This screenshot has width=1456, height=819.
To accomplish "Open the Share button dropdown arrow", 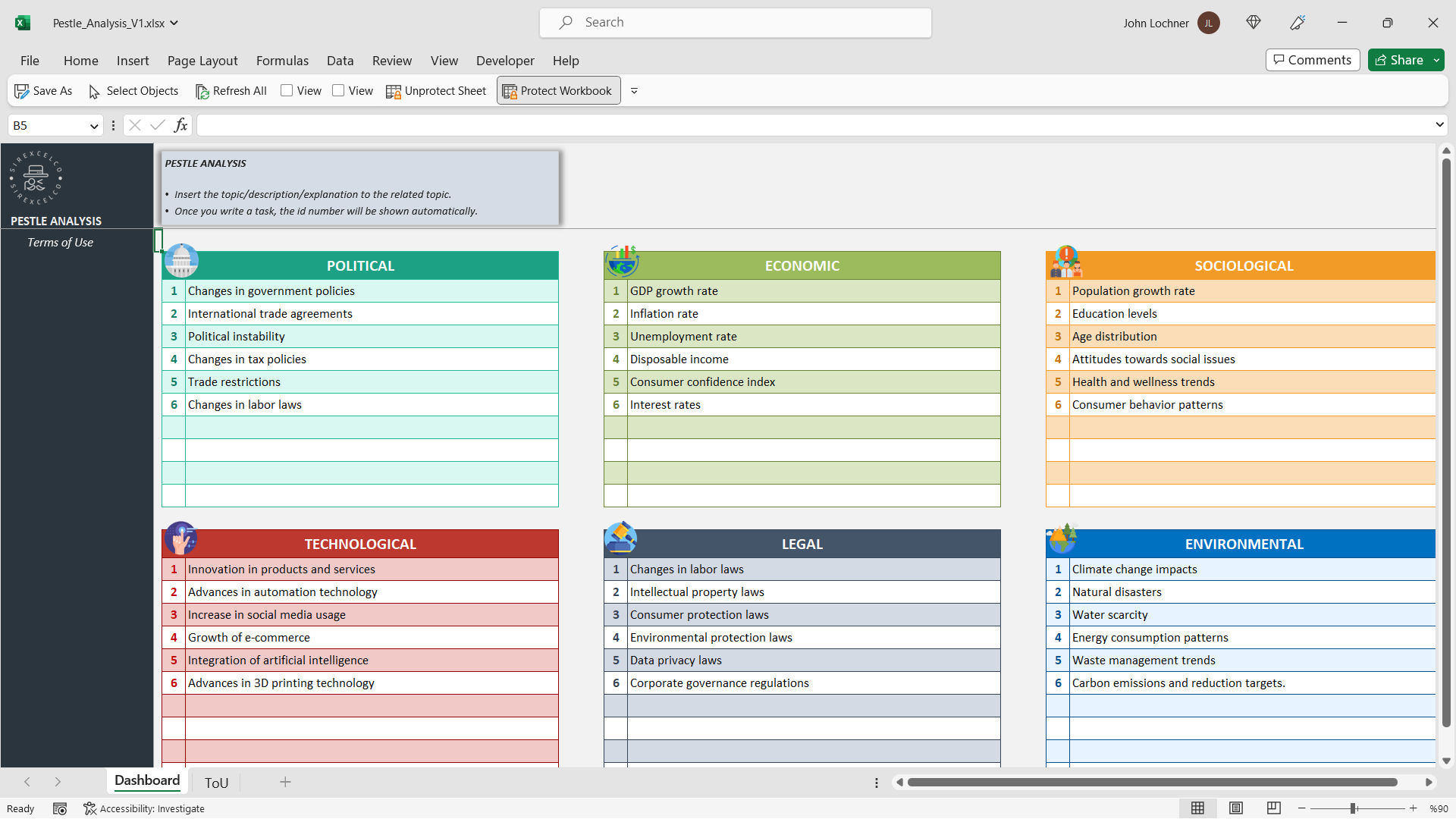I will 1436,60.
